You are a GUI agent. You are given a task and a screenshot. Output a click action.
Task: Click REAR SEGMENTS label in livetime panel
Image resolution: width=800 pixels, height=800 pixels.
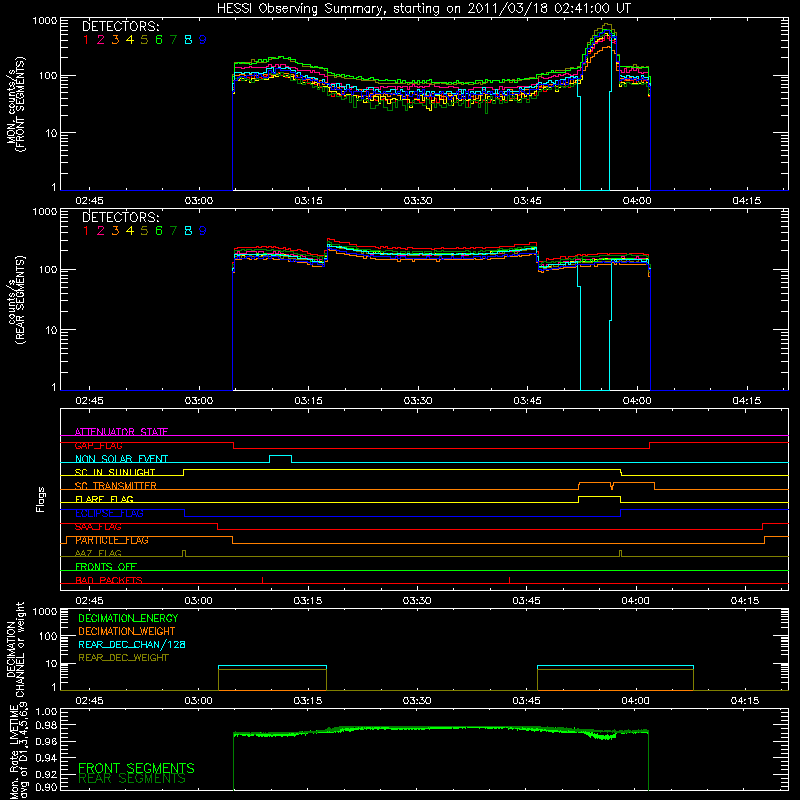click(x=132, y=779)
